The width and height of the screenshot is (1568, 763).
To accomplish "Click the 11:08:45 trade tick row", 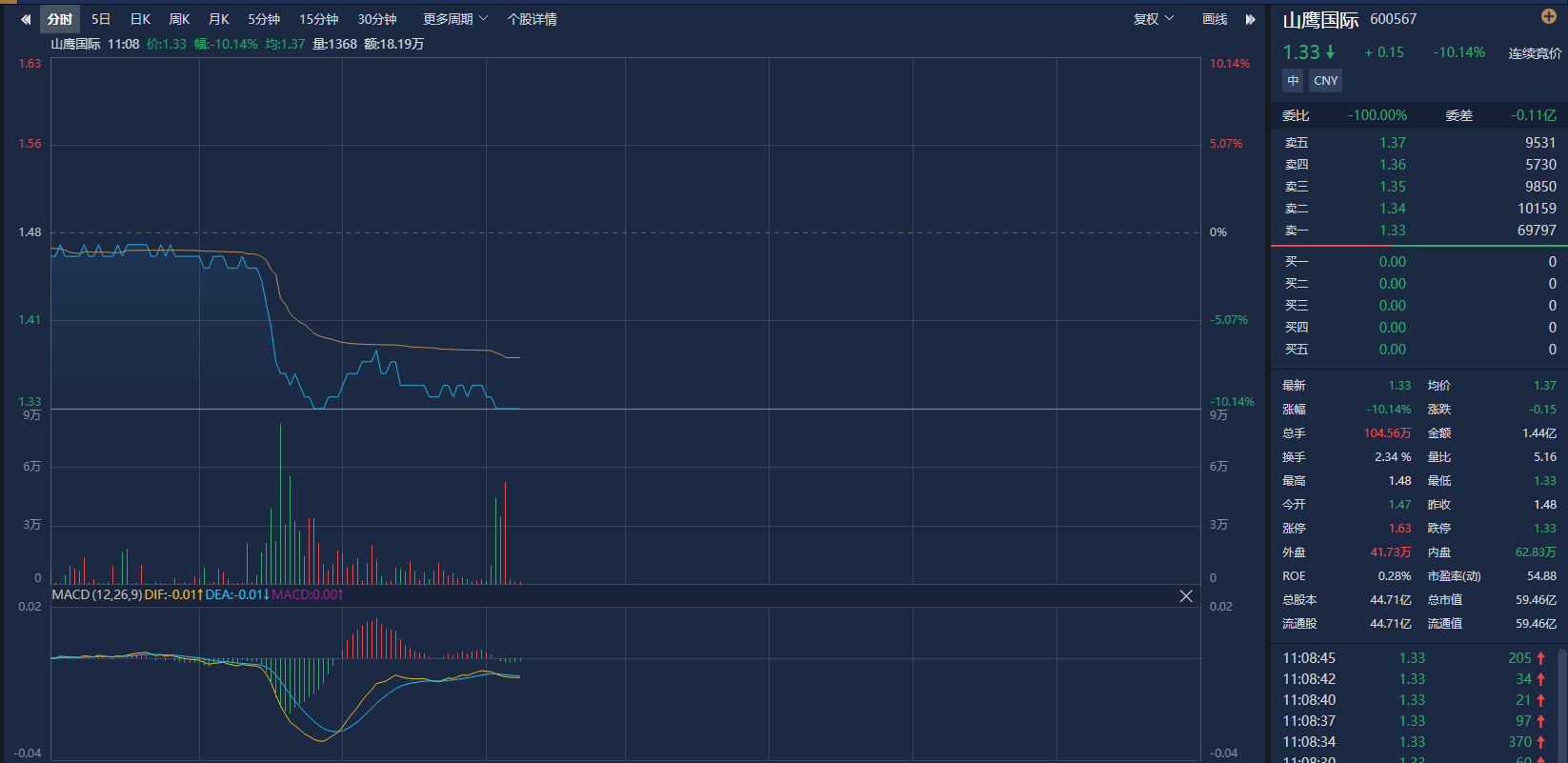I will point(1415,658).
